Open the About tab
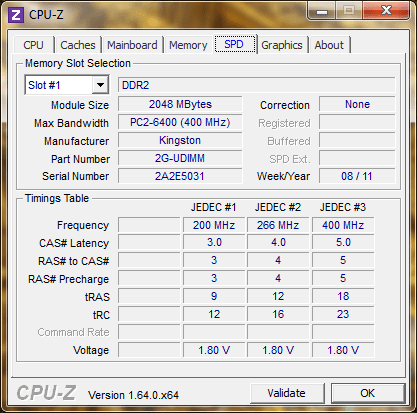This screenshot has width=417, height=413. coord(329,45)
